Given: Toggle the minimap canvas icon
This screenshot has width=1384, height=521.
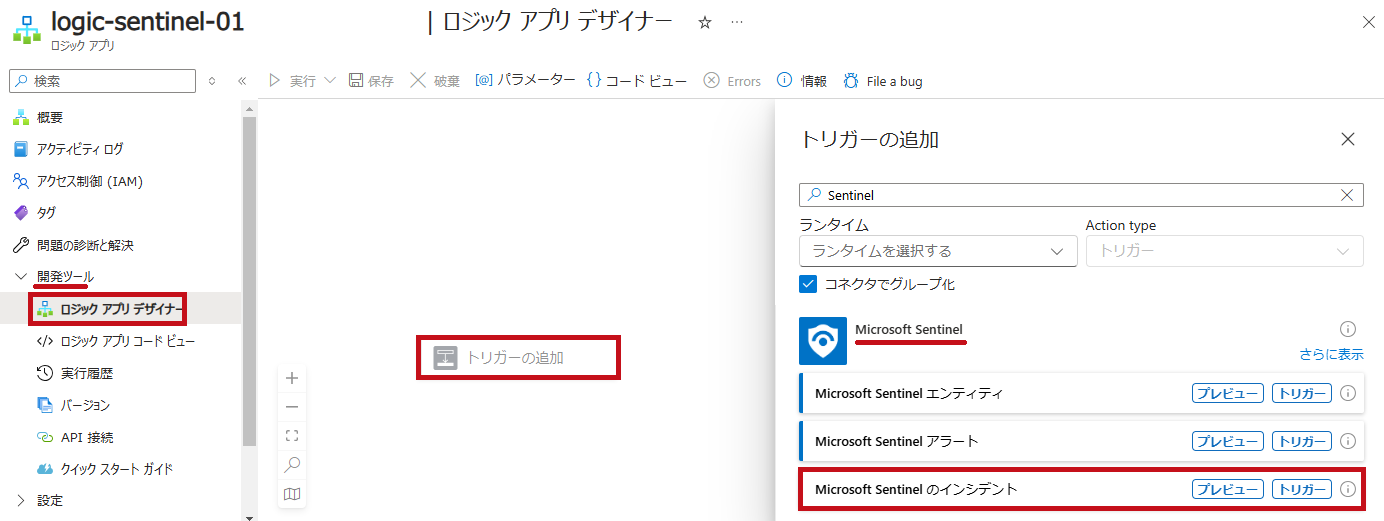Looking at the screenshot, I should coord(292,494).
